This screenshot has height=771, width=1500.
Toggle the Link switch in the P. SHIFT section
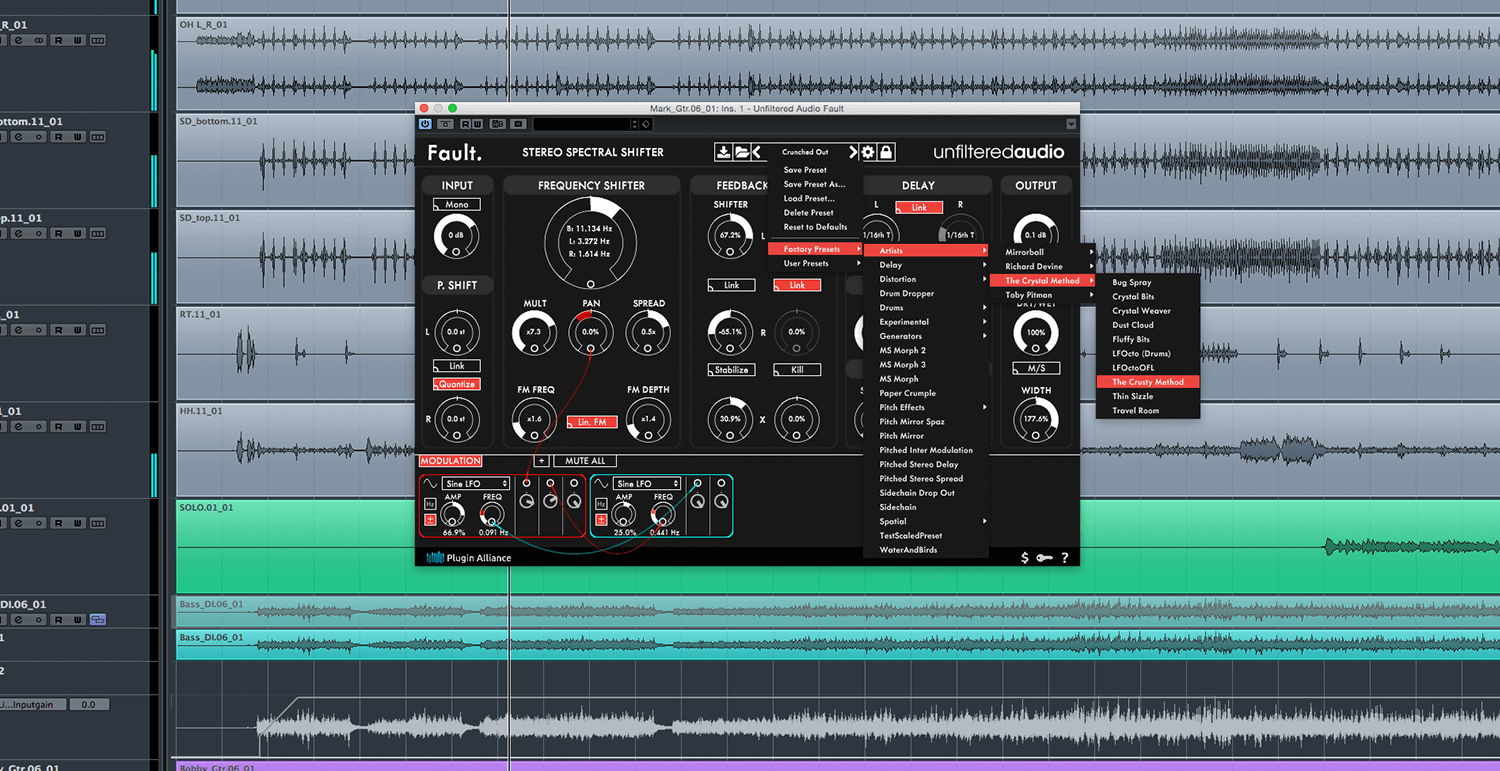(456, 366)
